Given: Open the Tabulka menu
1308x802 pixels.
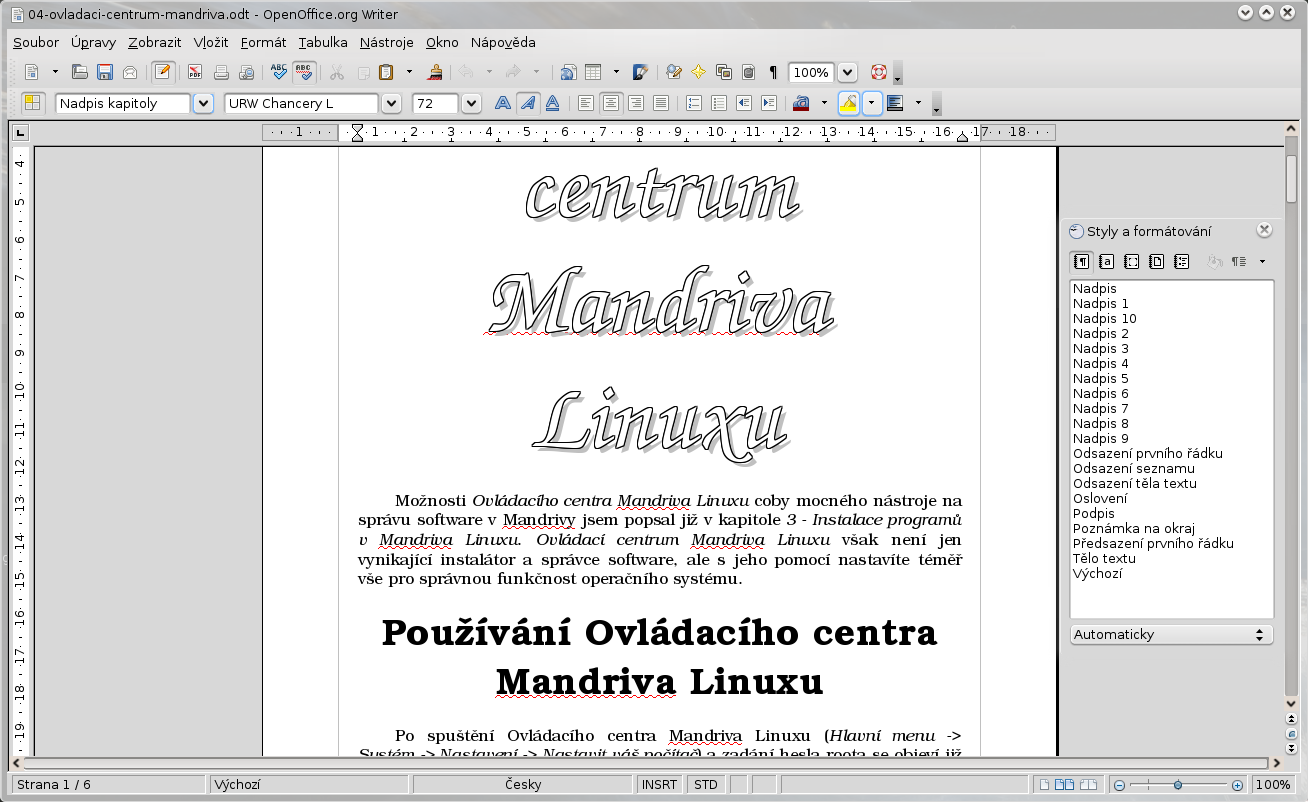Looking at the screenshot, I should (x=323, y=42).
